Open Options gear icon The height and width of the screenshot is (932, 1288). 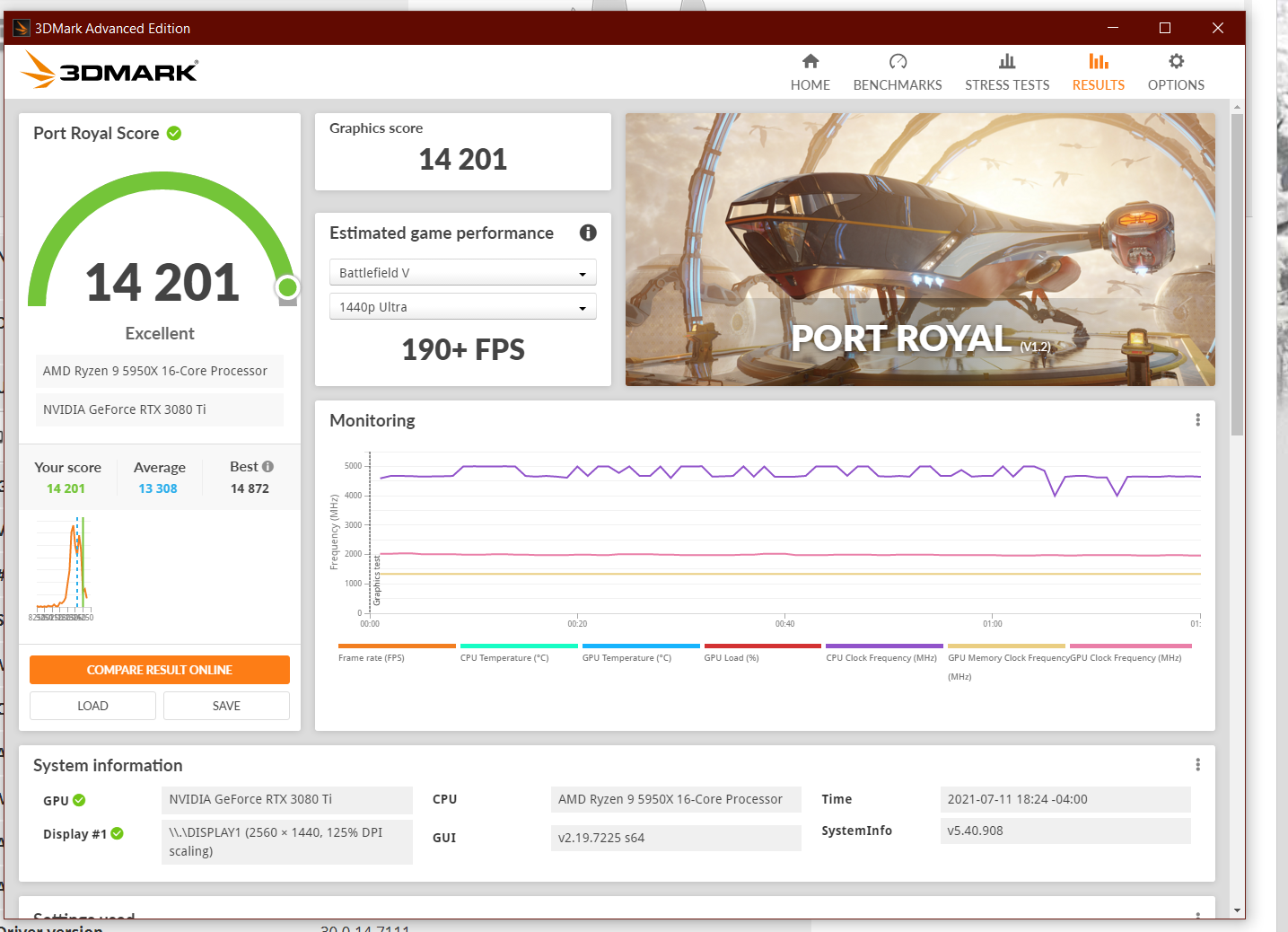tap(1176, 61)
